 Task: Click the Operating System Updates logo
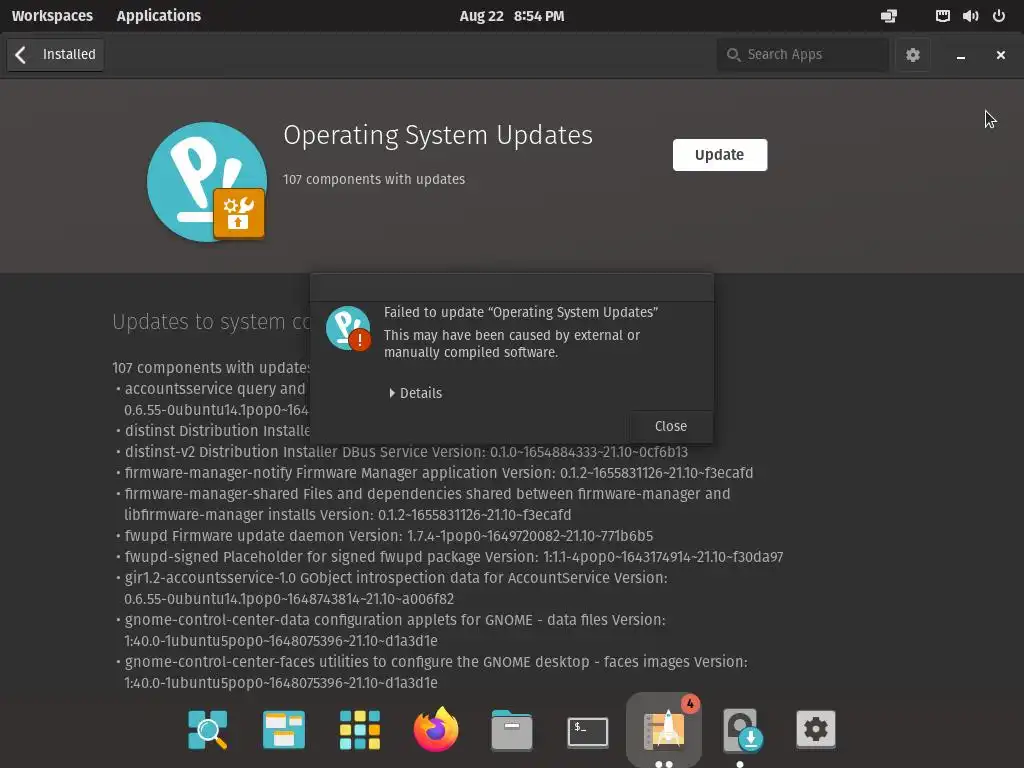207,182
